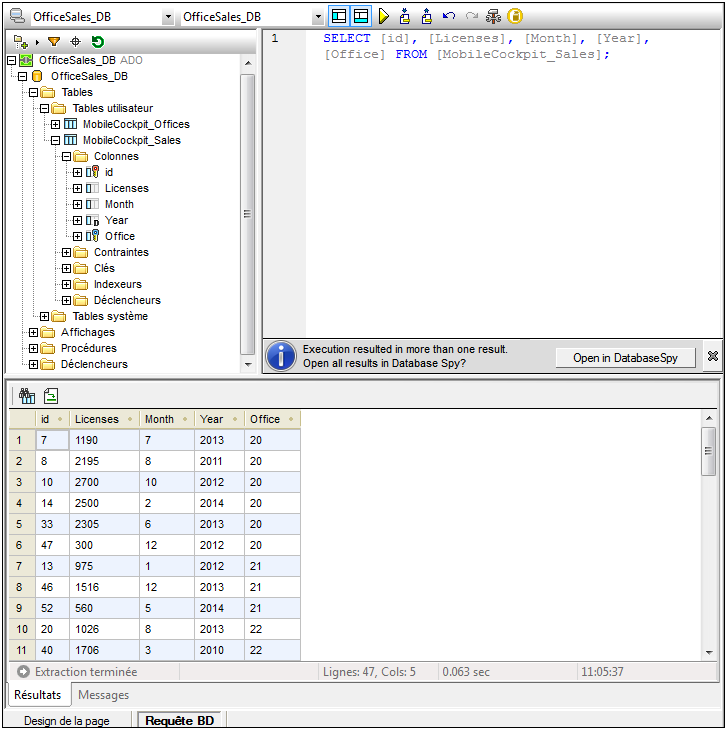Click the yellow padlock icon in the SQL toolbar
727x730 pixels.
point(515,16)
